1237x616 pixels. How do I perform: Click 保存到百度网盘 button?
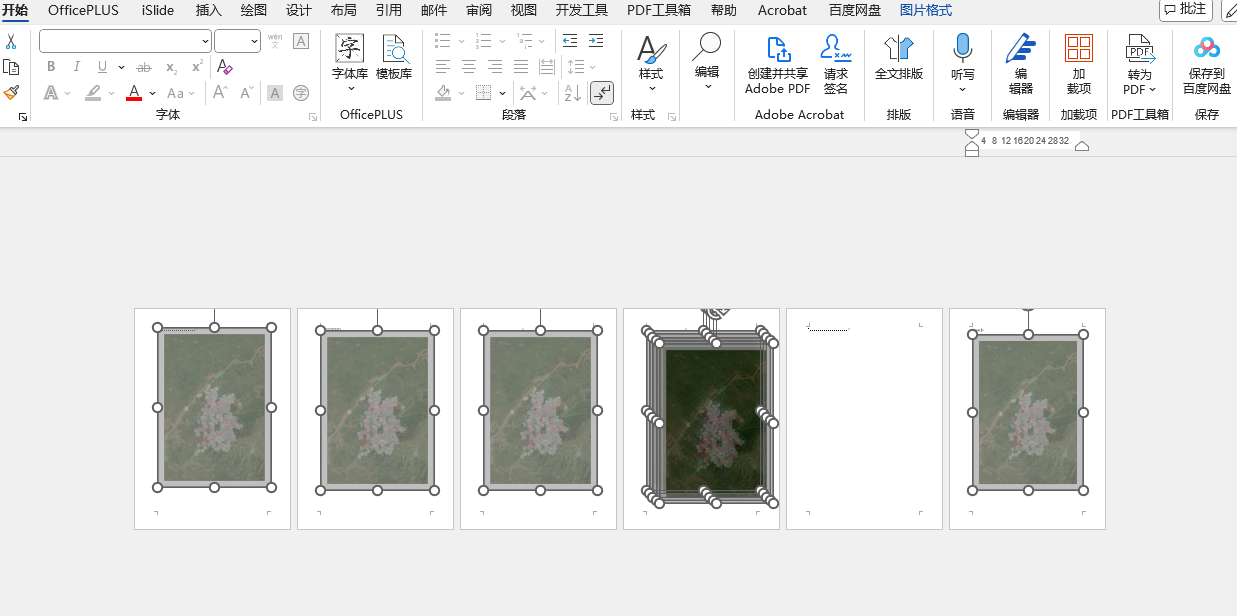pos(1207,65)
